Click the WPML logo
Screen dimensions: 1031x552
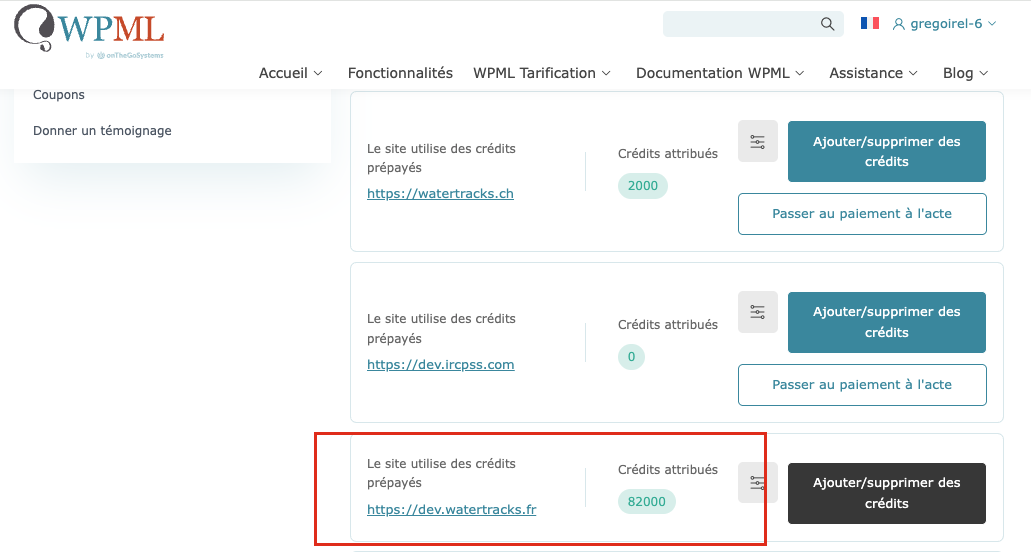tap(89, 31)
